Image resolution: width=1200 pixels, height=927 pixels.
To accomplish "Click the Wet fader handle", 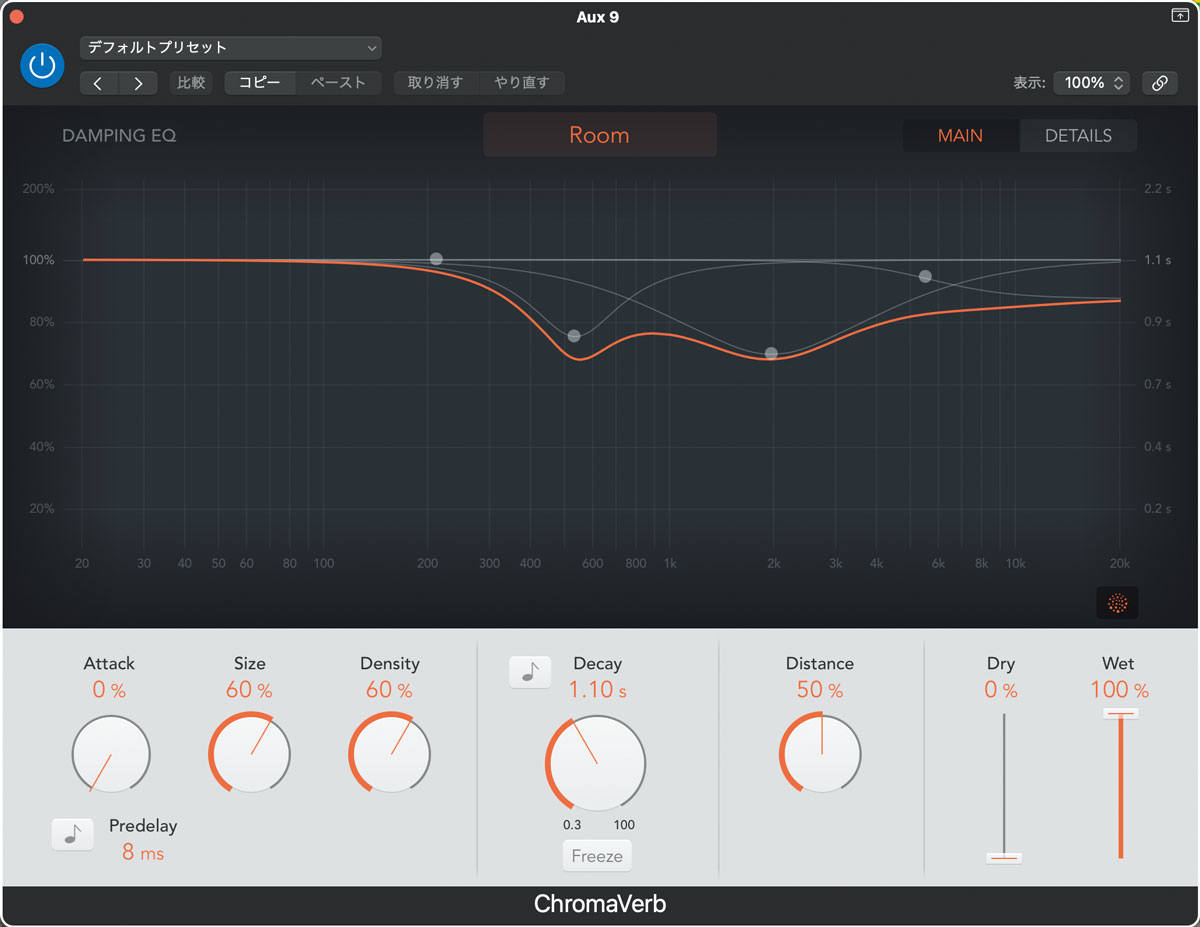I will pos(1121,713).
